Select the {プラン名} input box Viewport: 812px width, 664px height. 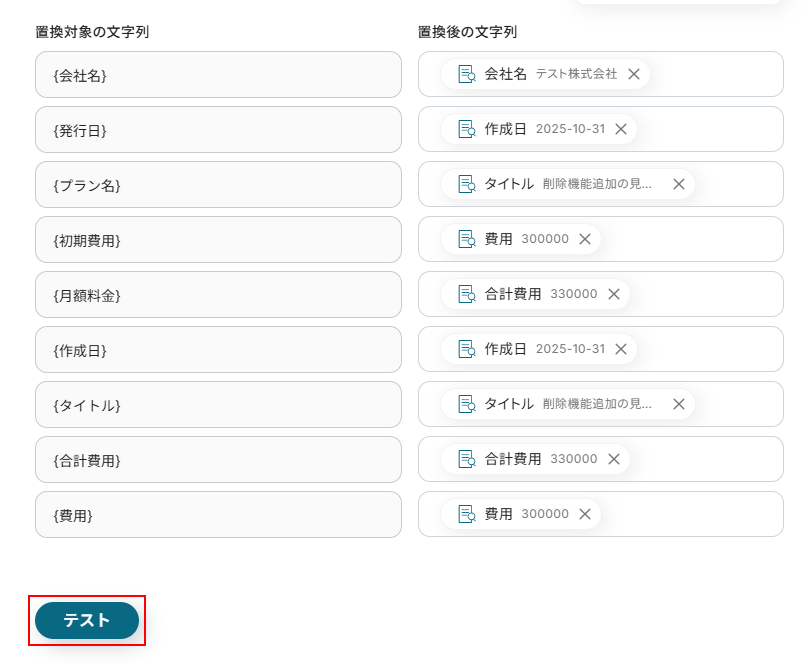pos(218,185)
